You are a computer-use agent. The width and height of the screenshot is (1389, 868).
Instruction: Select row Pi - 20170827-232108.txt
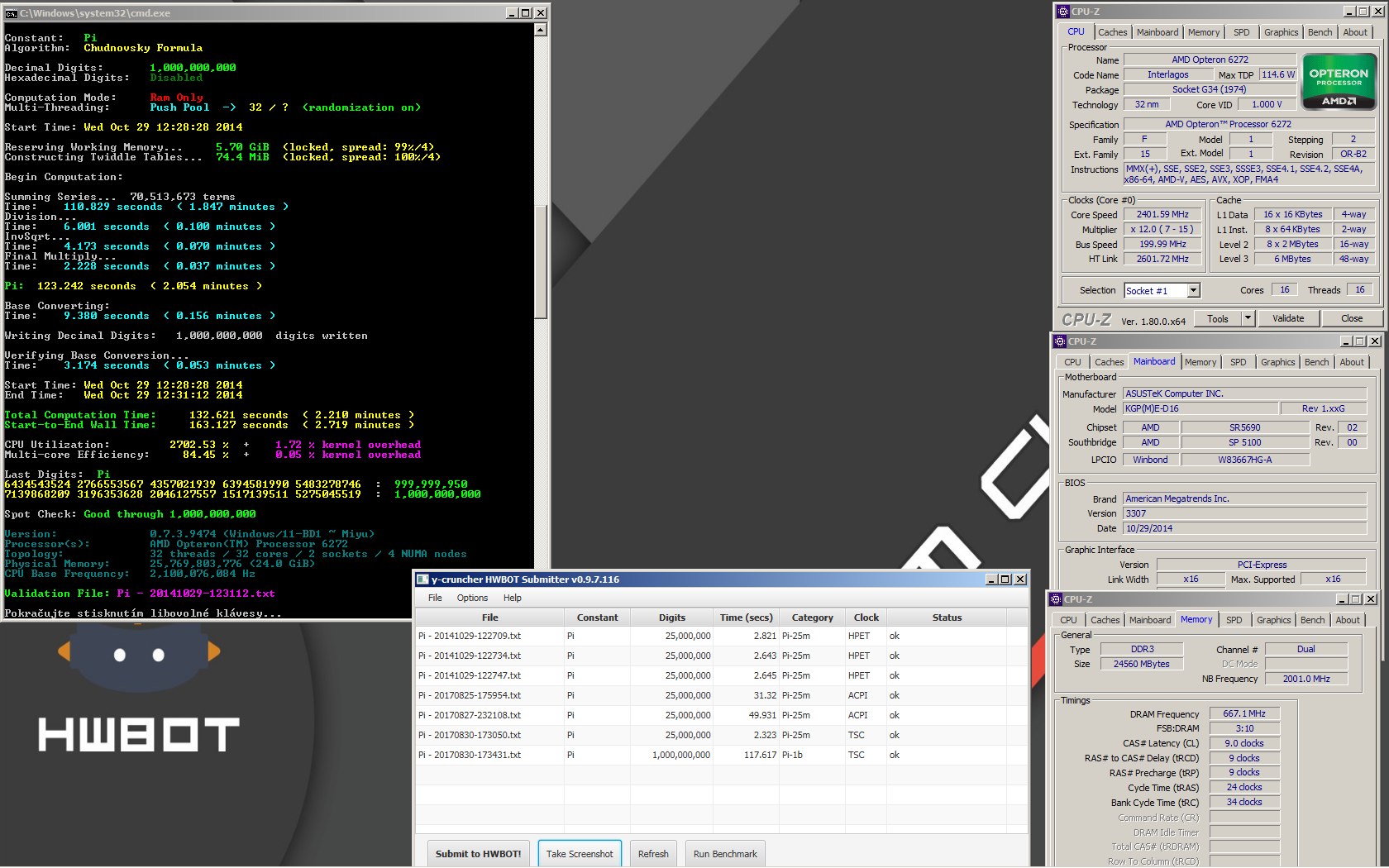point(721,715)
